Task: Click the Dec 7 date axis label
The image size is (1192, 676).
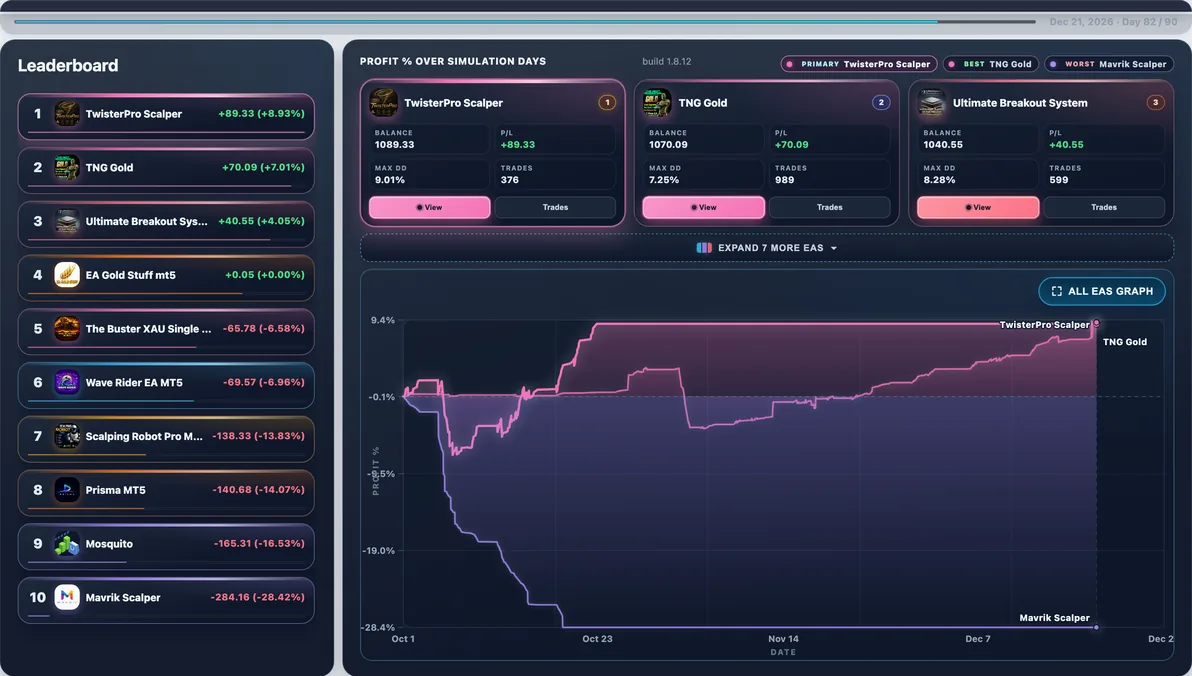Action: [978, 639]
